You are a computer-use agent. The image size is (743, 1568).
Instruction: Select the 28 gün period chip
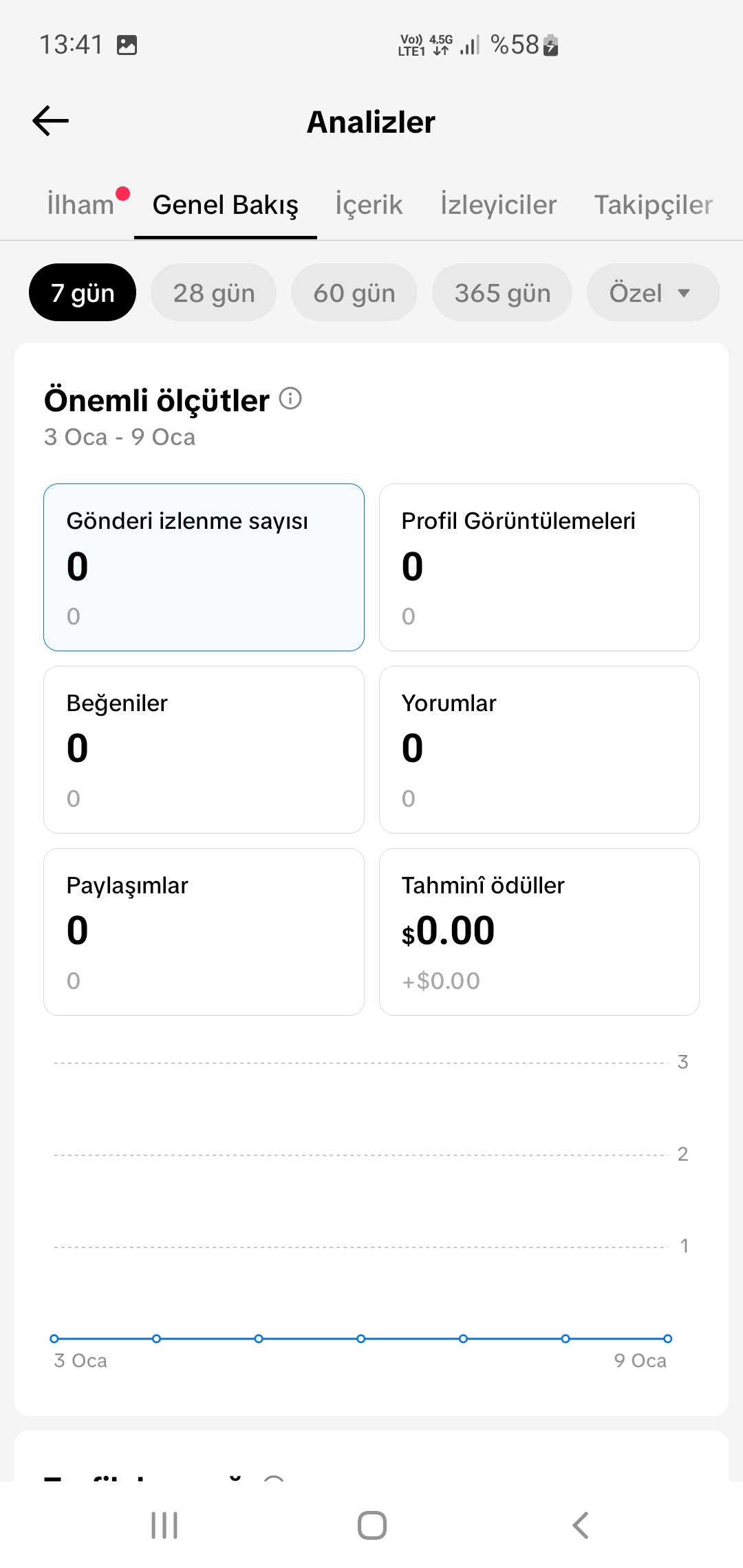(214, 292)
